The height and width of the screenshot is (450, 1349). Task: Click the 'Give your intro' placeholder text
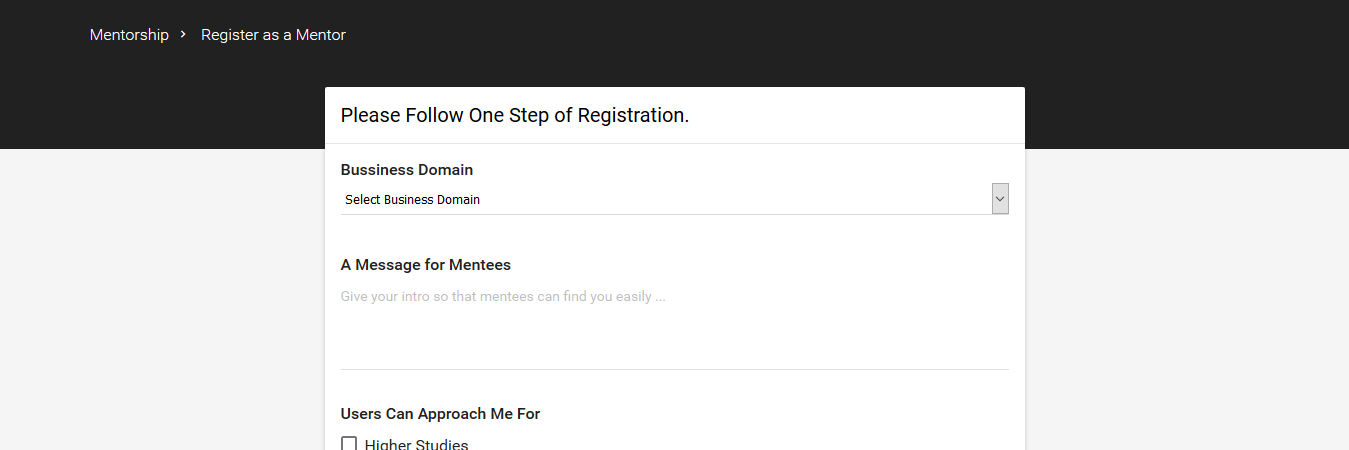coord(502,297)
